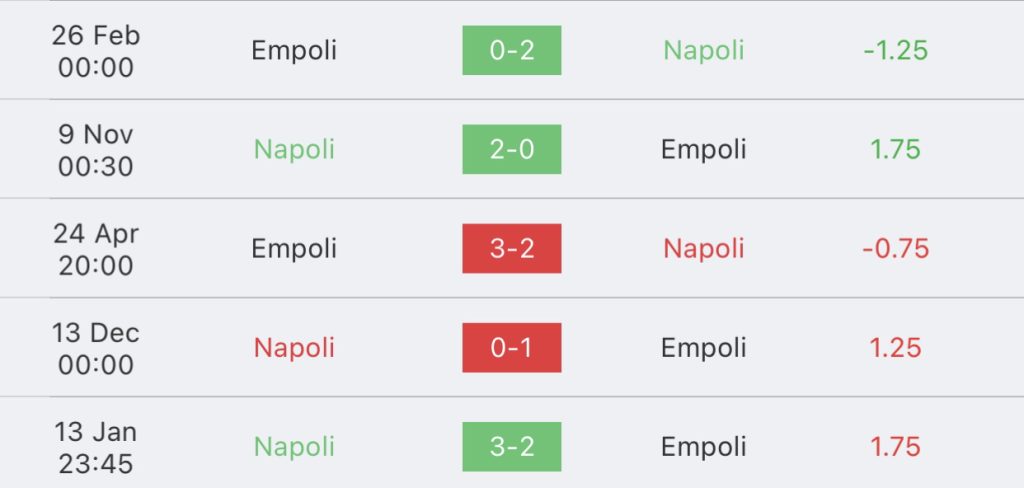The width and height of the screenshot is (1024, 488).
Task: Select Napoli in the 9 Nov match
Action: coord(294,150)
